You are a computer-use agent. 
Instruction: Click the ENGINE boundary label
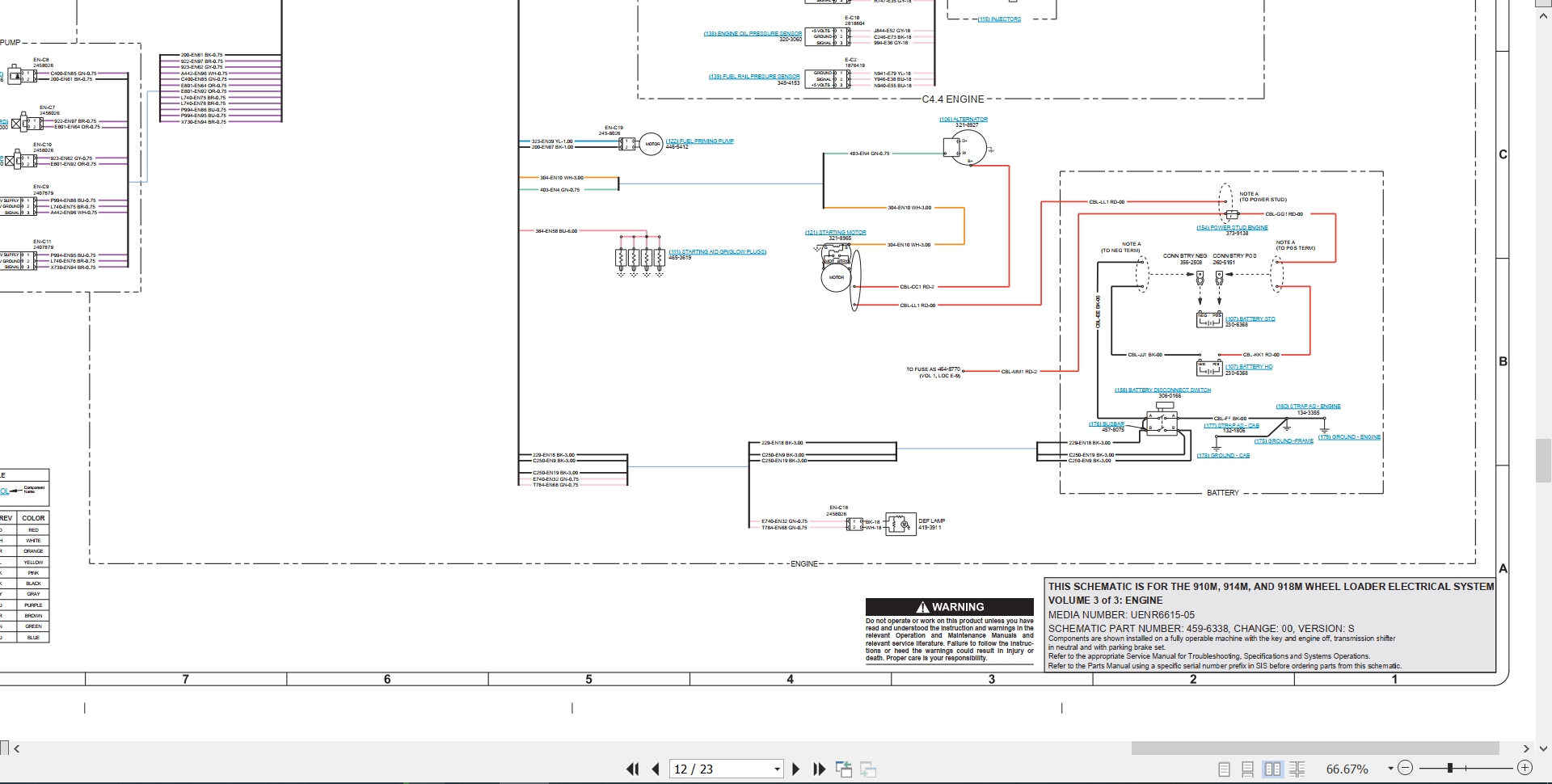(x=804, y=564)
